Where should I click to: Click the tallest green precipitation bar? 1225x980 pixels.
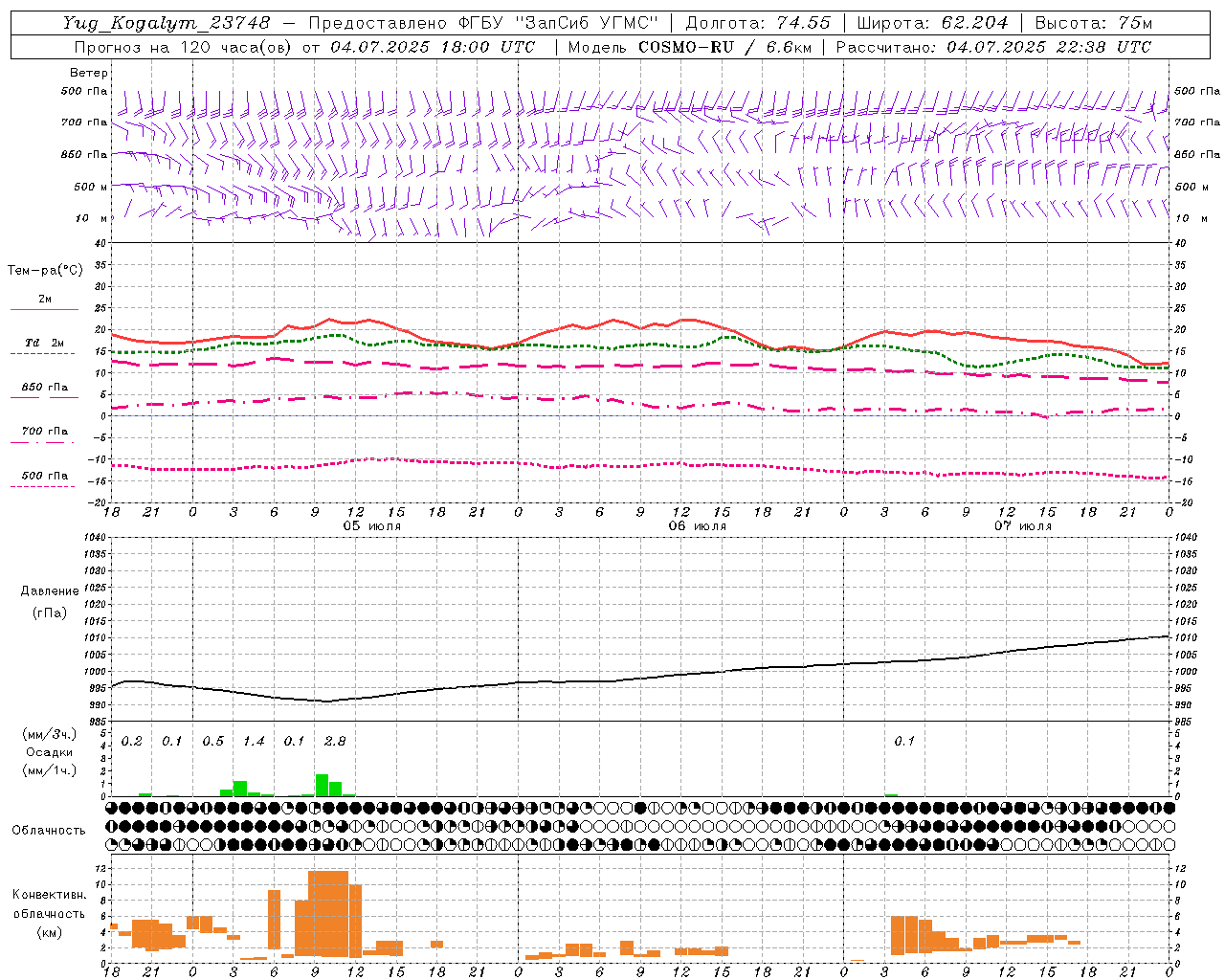(322, 785)
